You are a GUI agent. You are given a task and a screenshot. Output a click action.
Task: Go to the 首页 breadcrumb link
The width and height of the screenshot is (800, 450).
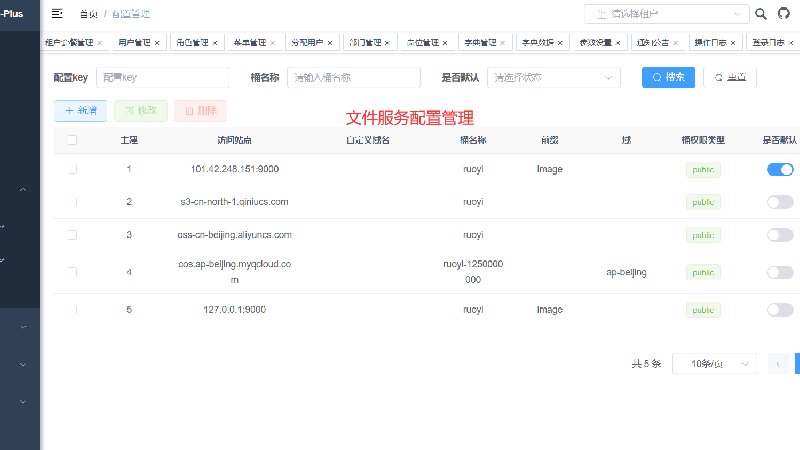[88, 14]
